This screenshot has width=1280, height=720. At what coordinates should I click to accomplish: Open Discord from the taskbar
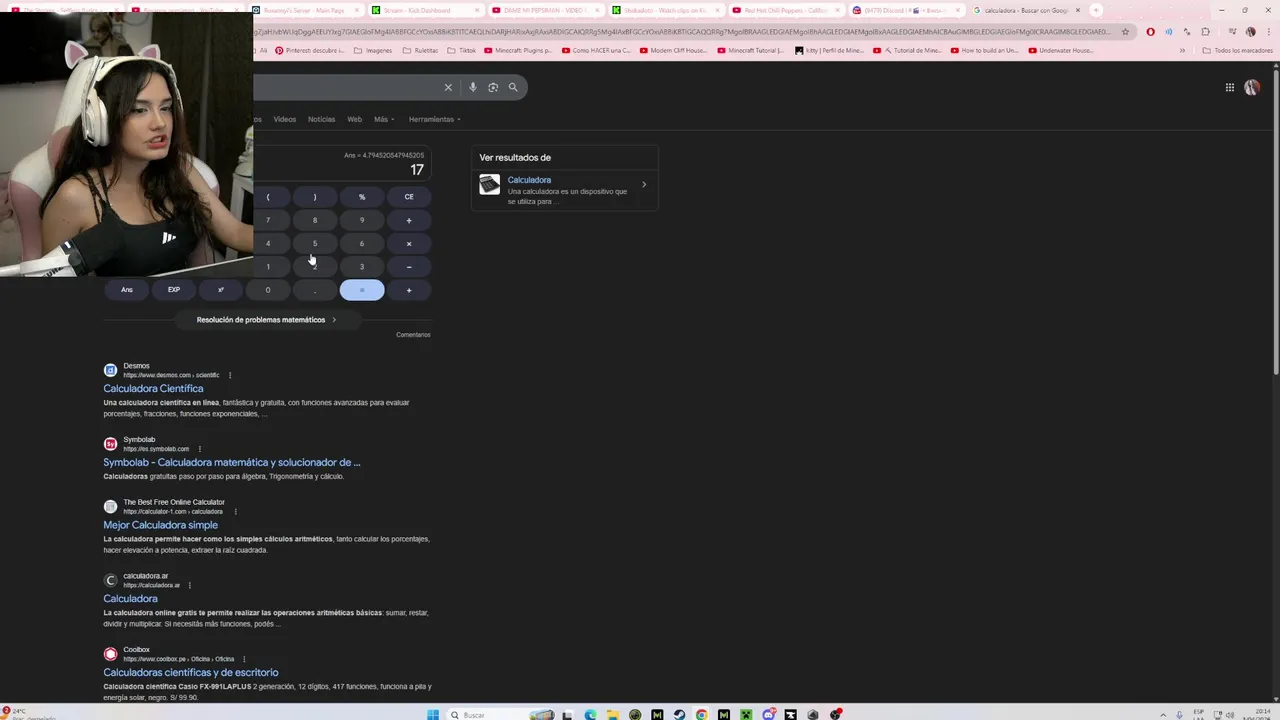[x=768, y=714]
